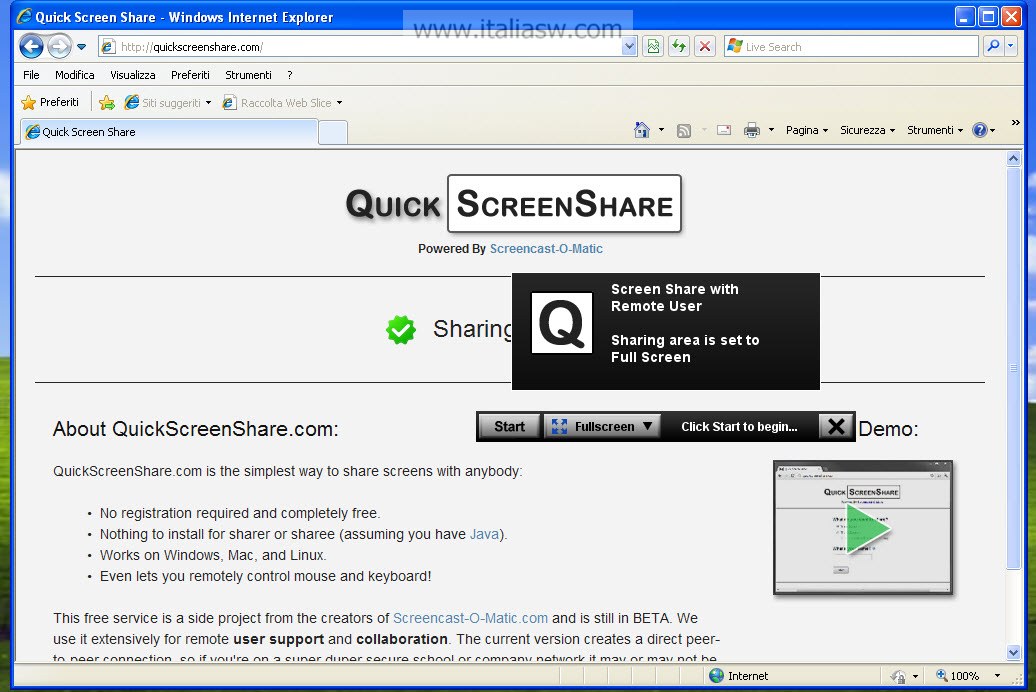
Task: Expand the Home icon dropdown arrow
Action: click(x=661, y=130)
